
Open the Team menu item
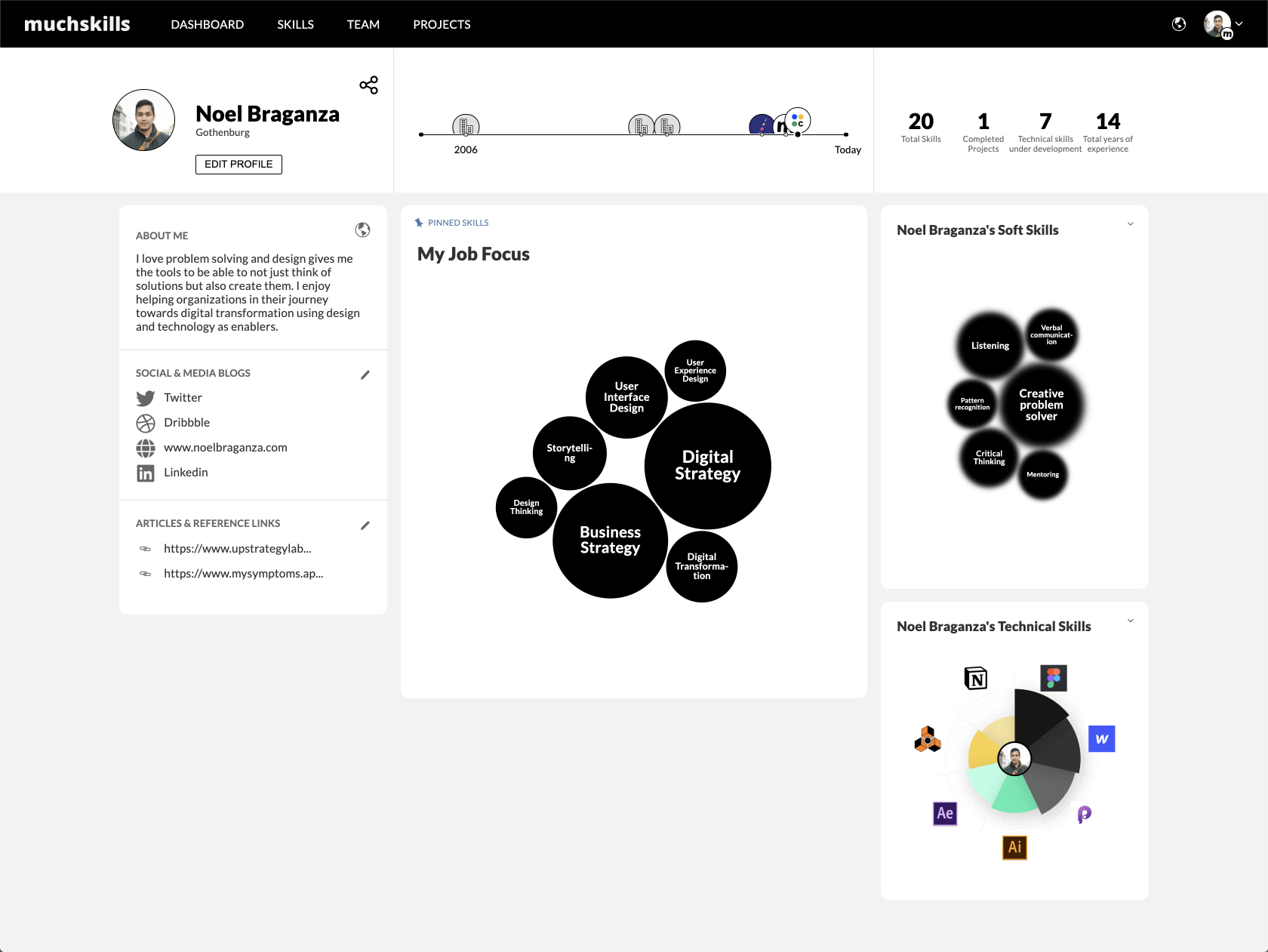(x=363, y=24)
